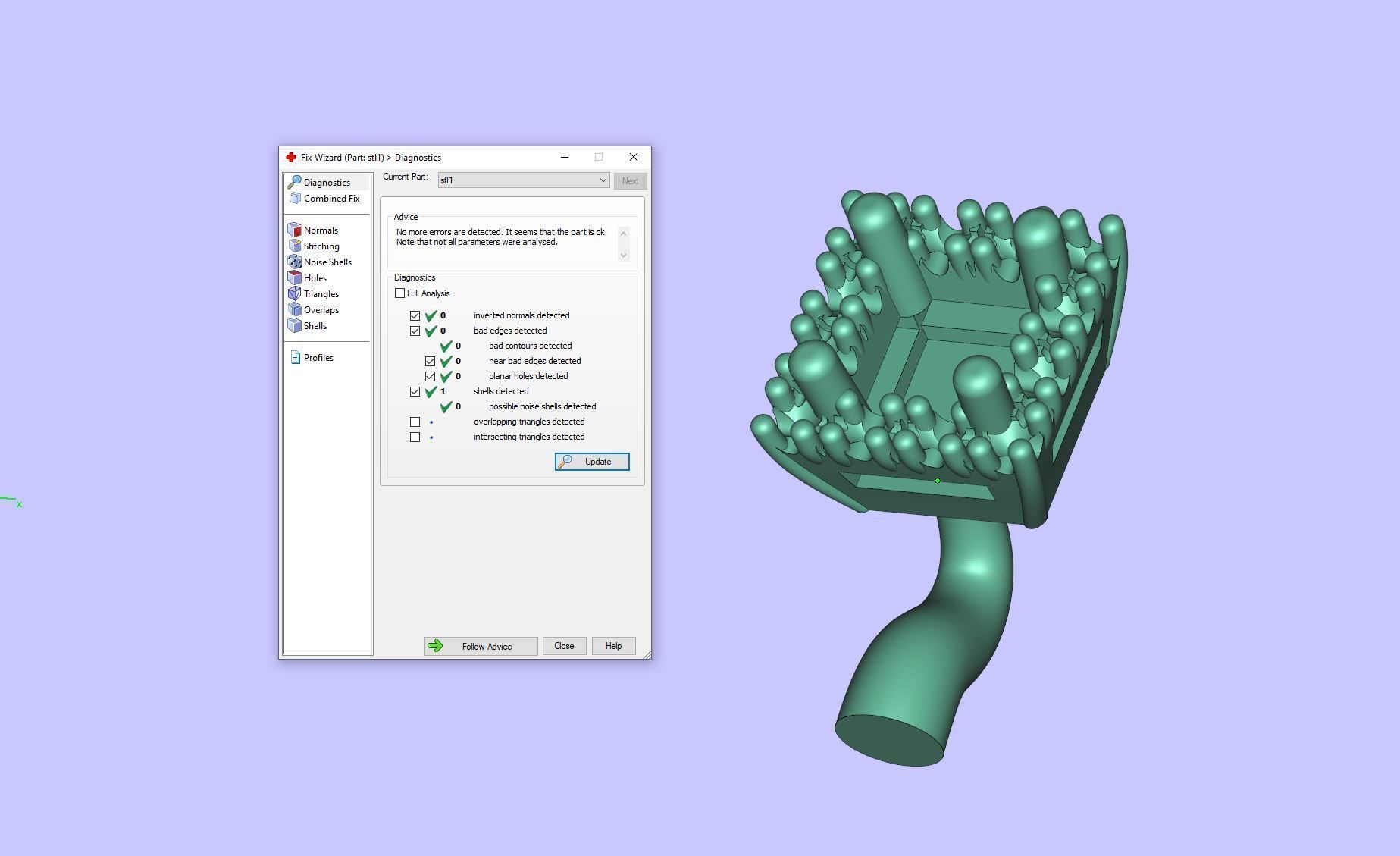Click the red cross Fix Wizard title icon
The width and height of the screenshot is (1400, 856).
click(x=291, y=158)
